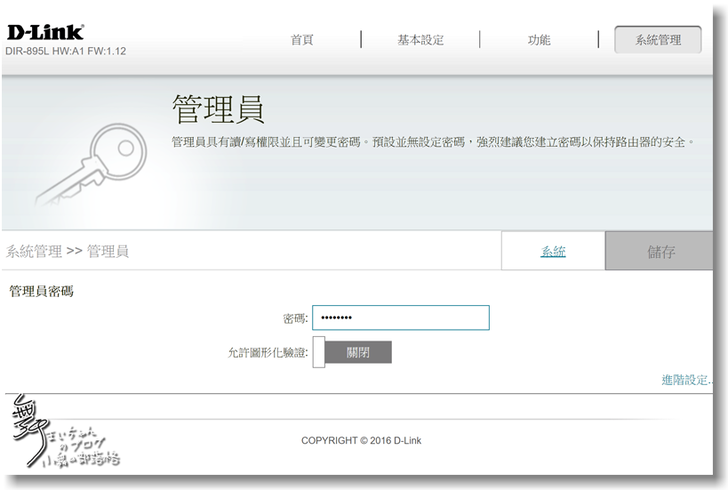Open the 功能 menu
728x490 pixels.
tap(539, 40)
